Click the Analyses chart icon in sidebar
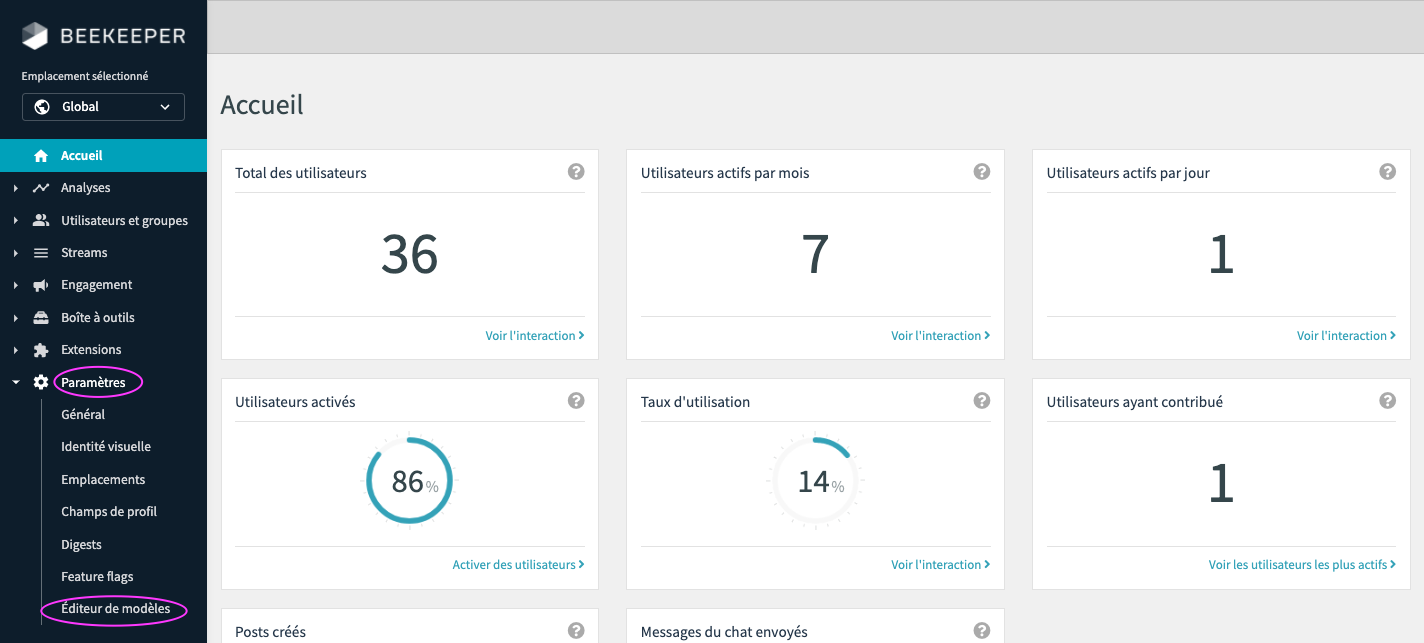The width and height of the screenshot is (1424, 643). pos(41,188)
